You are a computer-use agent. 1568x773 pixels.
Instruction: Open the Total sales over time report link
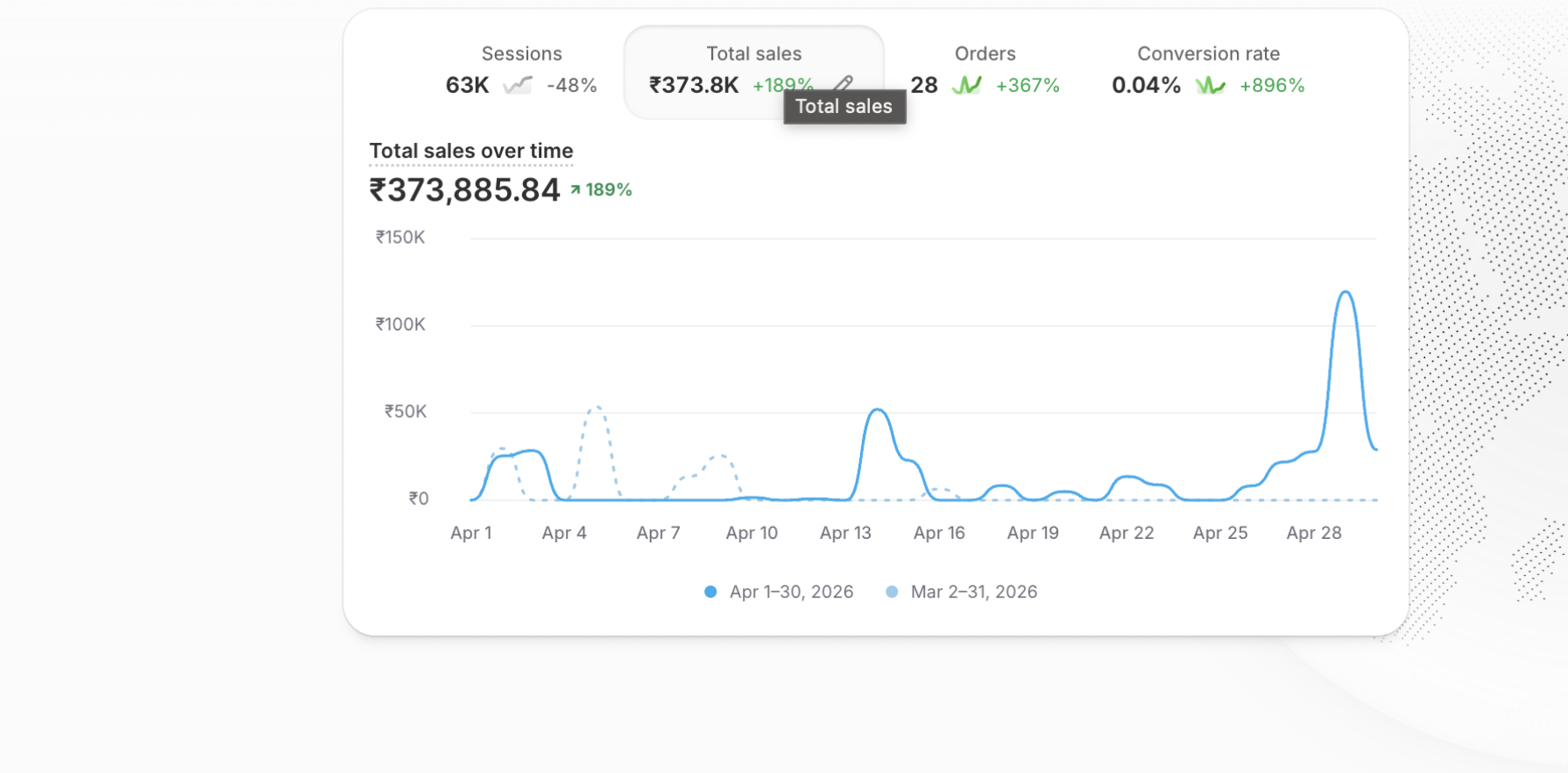coord(471,151)
